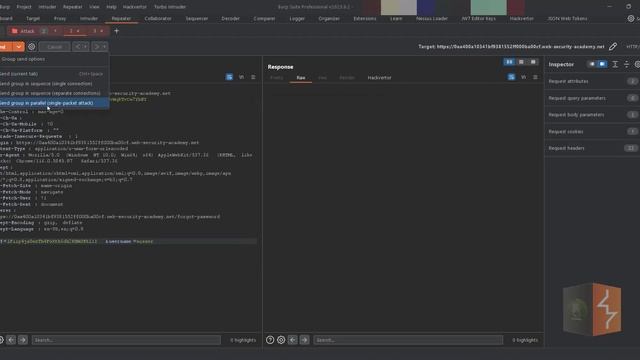Open request editor hamburger menu

(x=253, y=77)
